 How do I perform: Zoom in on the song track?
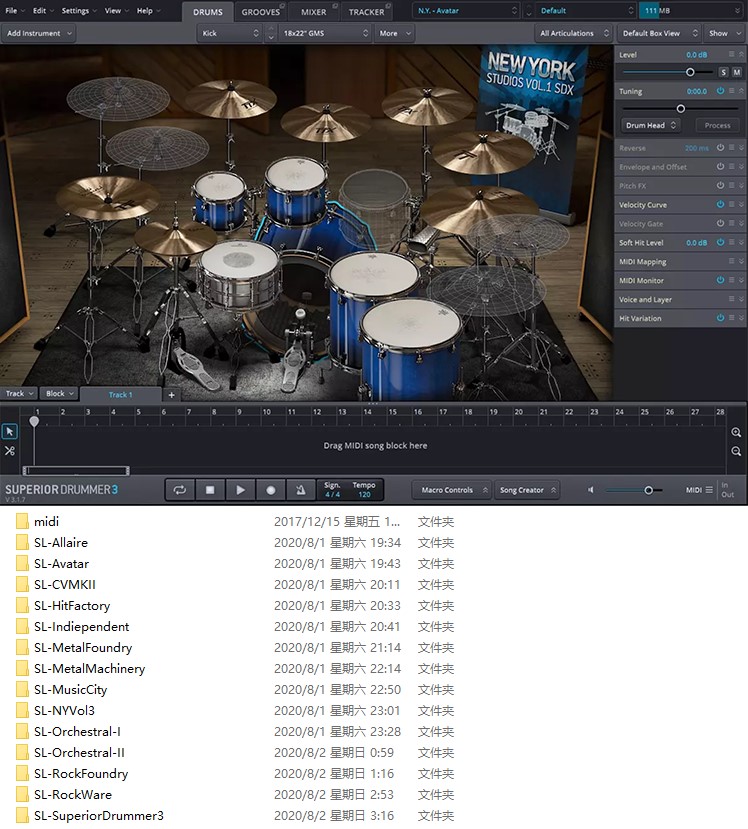(736, 432)
